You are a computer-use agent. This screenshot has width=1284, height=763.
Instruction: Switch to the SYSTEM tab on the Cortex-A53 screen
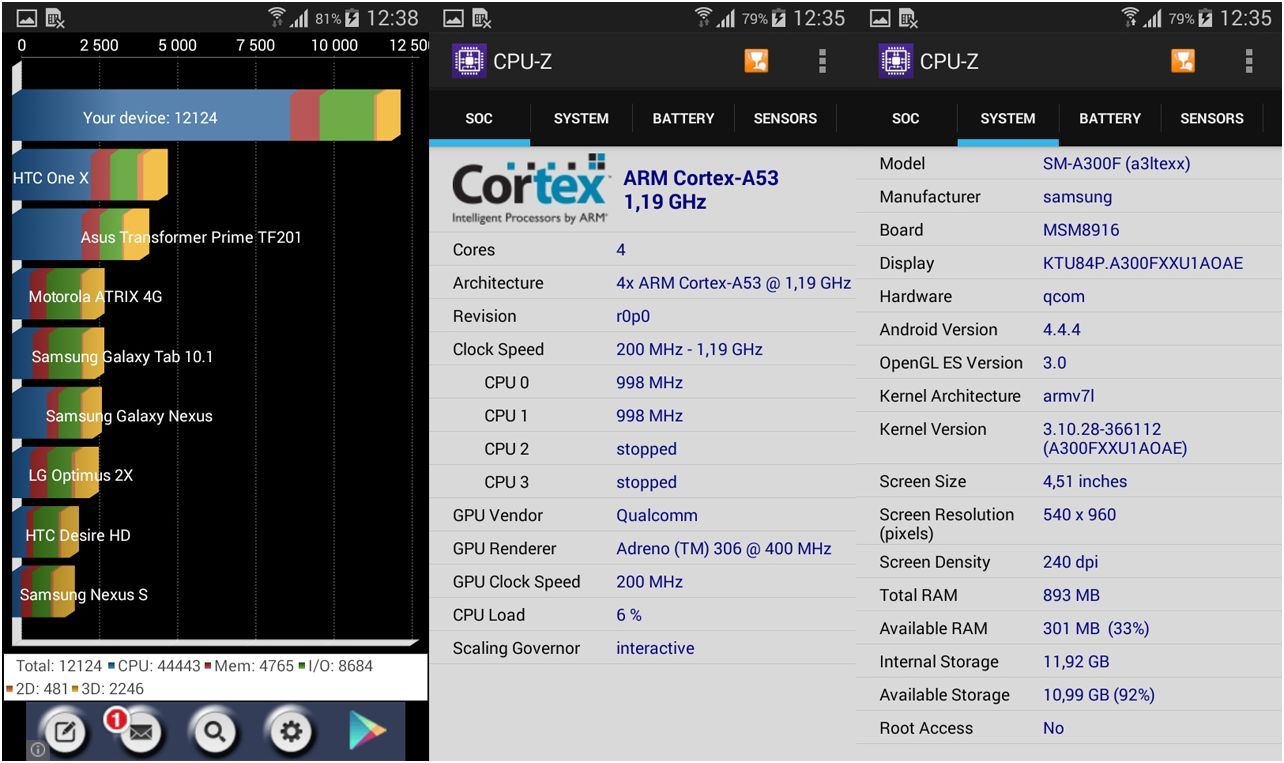coord(581,118)
